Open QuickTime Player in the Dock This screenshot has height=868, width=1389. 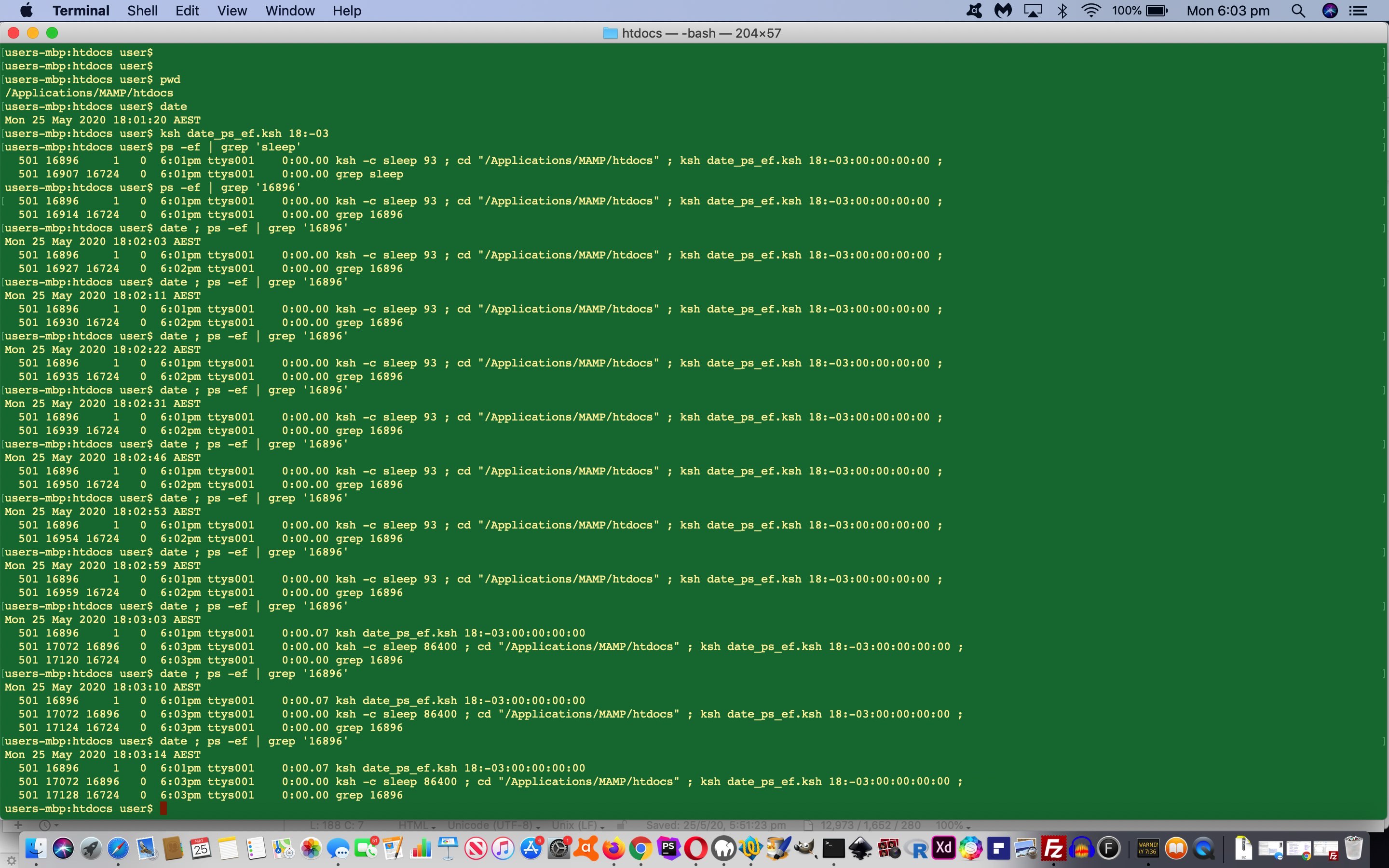[x=1204, y=848]
